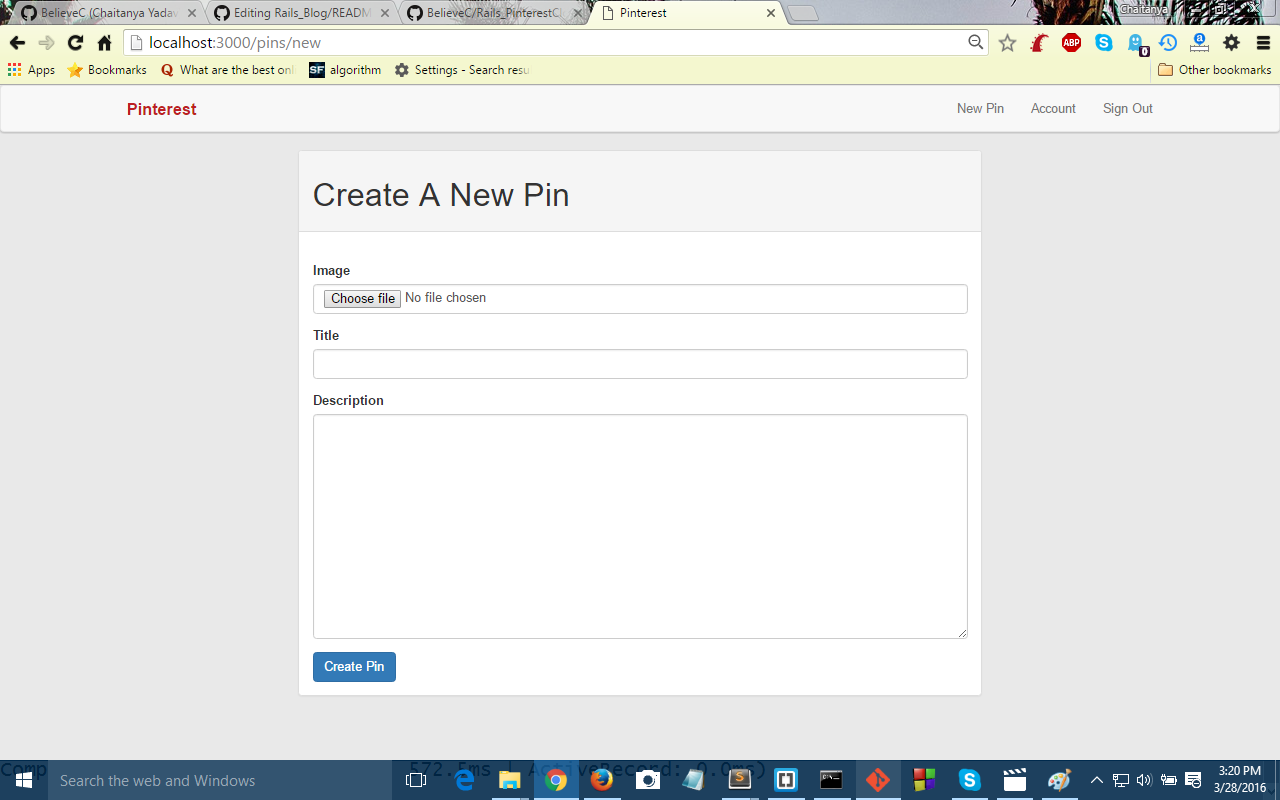The height and width of the screenshot is (800, 1280).
Task: Open the Adblock Plus extension
Action: click(1071, 43)
